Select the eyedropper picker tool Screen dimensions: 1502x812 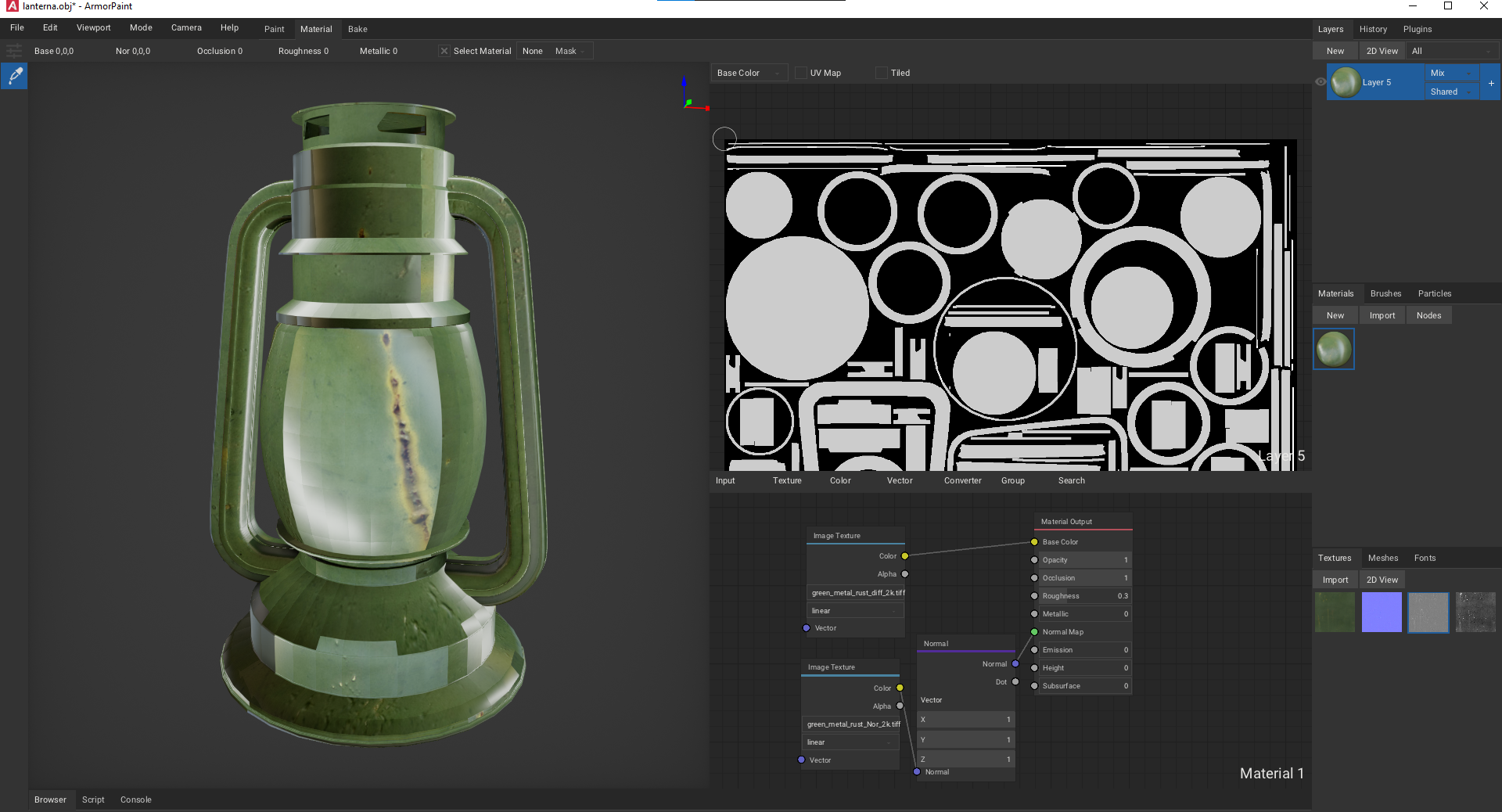(x=13, y=76)
